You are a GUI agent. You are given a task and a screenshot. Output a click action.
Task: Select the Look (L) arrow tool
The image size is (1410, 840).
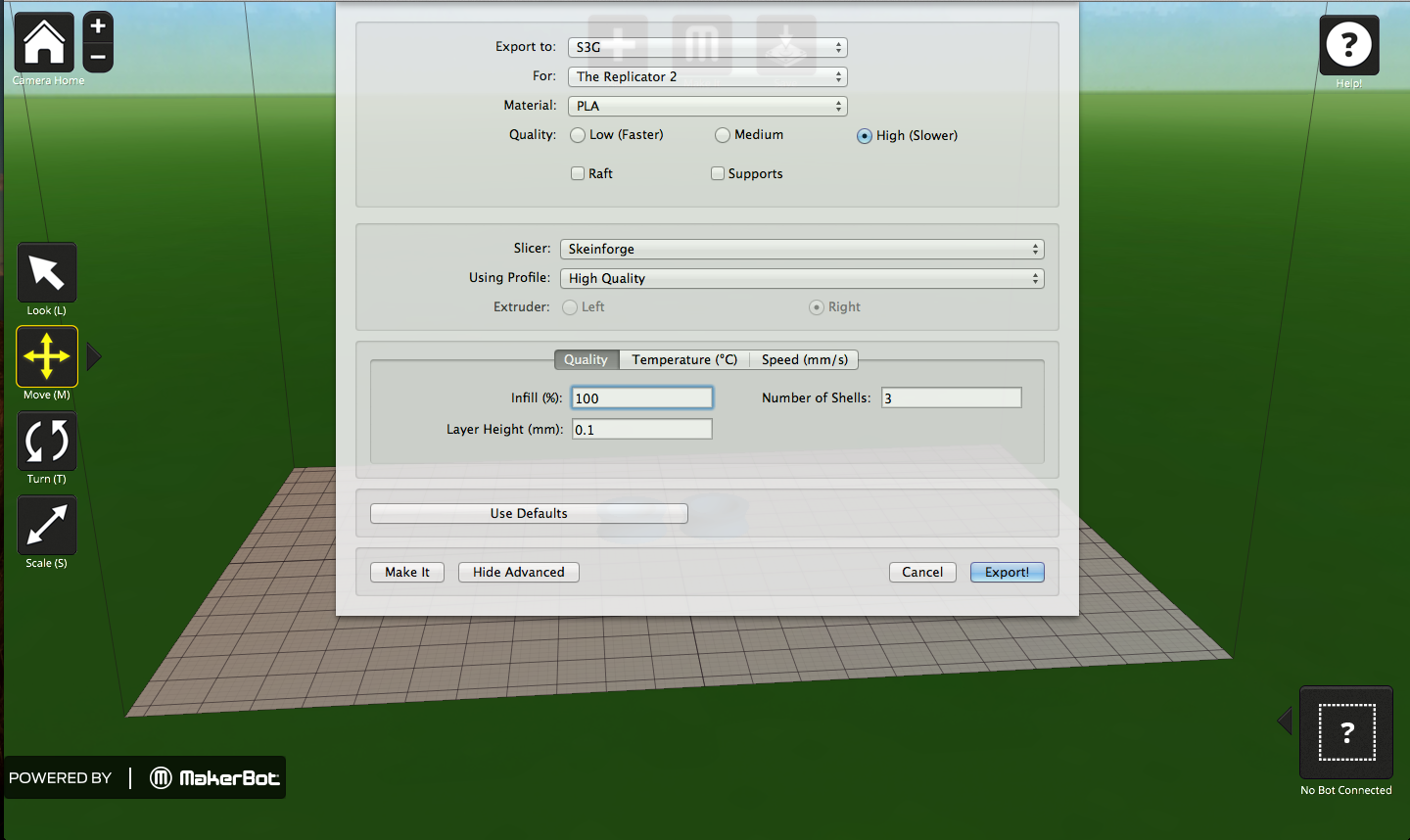click(x=47, y=272)
